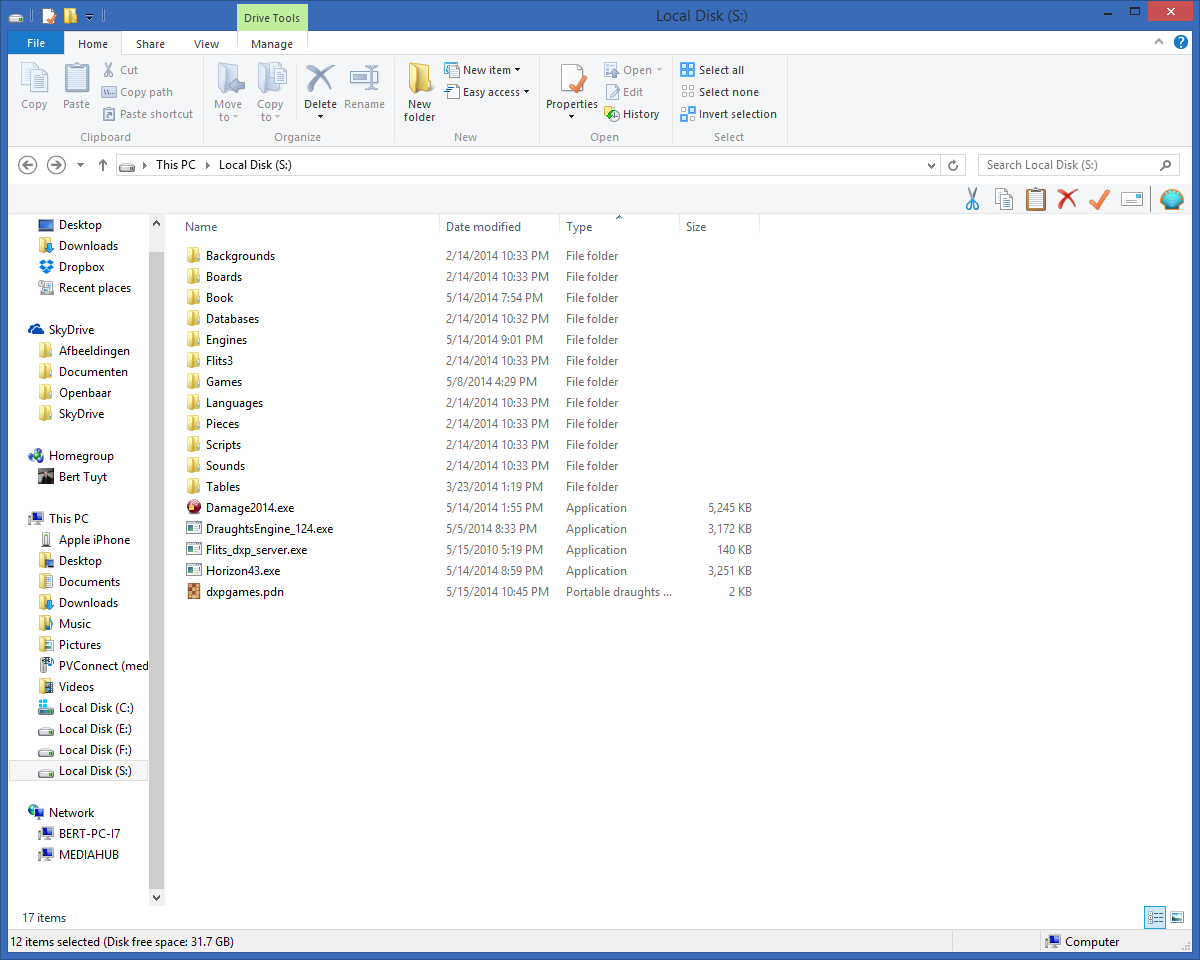The width and height of the screenshot is (1200, 960).
Task: Paste using the clipboard toolbar icon
Action: coord(1035,199)
